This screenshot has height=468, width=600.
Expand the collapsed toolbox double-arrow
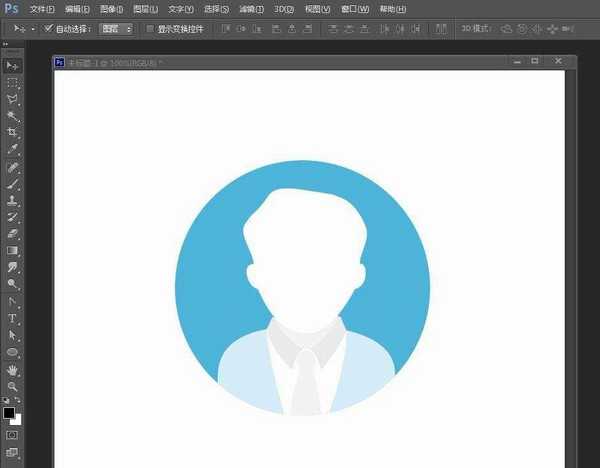tap(6, 46)
